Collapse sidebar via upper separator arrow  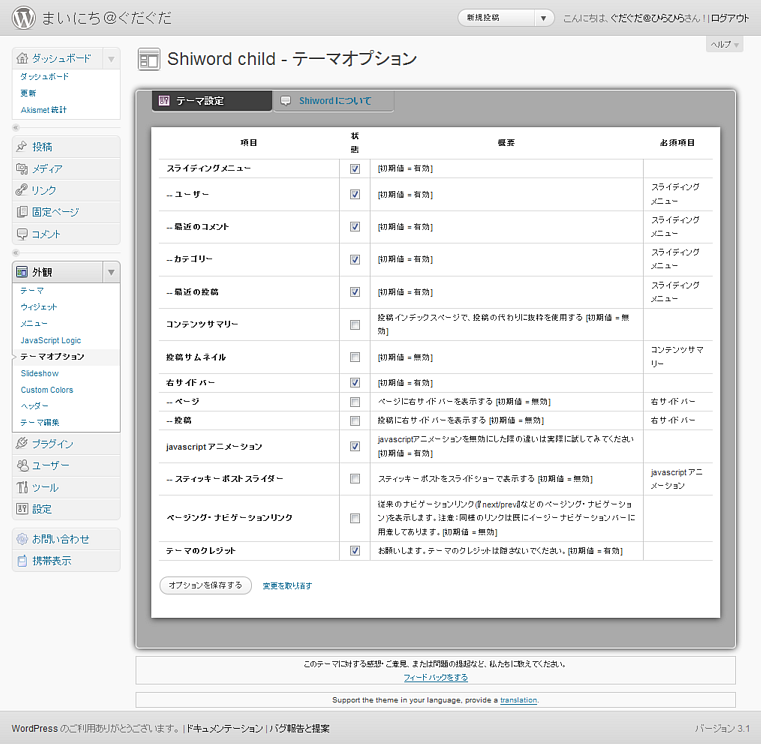16,128
